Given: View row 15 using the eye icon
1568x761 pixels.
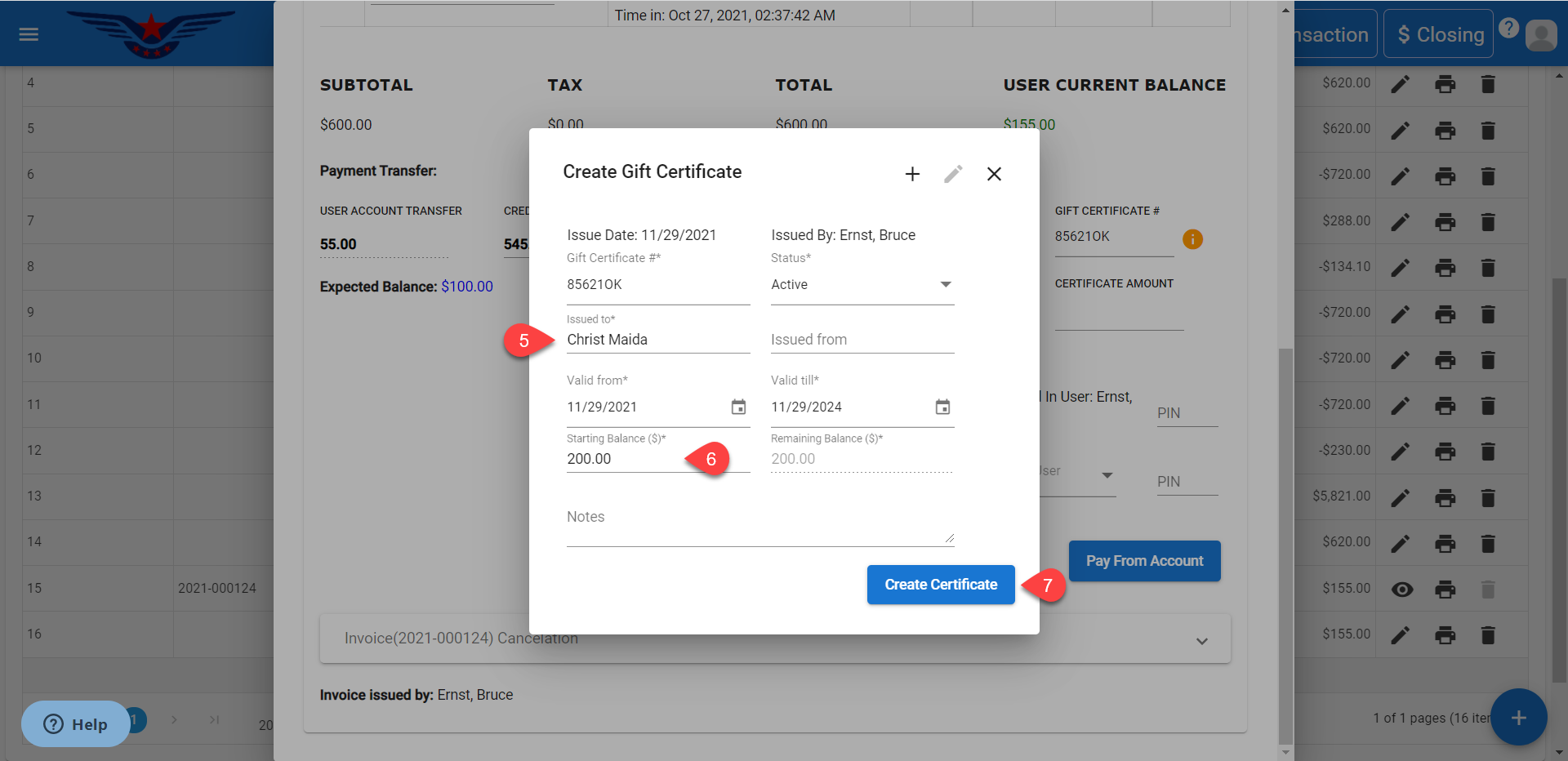Looking at the screenshot, I should point(1401,590).
